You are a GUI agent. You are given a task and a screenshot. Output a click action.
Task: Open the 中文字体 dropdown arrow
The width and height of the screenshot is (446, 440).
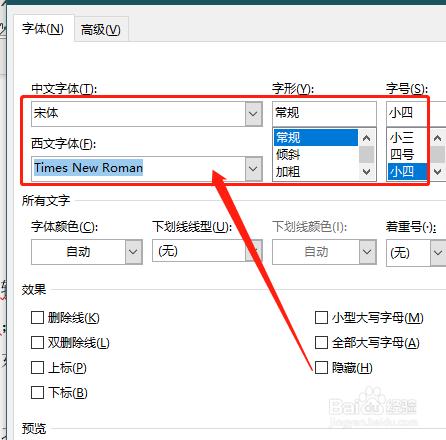253,114
